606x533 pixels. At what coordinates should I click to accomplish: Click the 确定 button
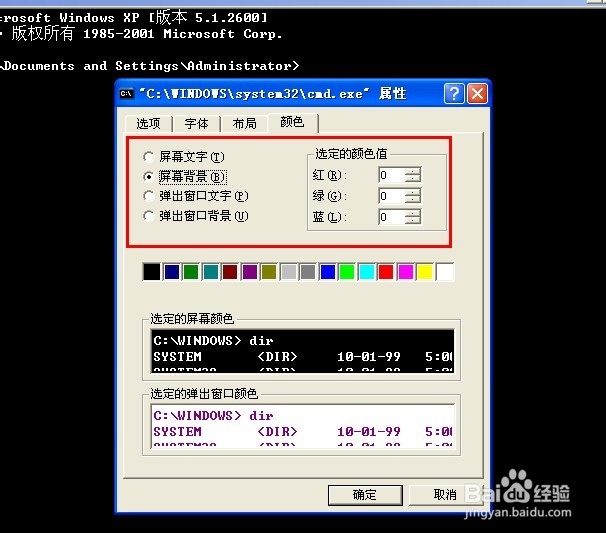coord(365,495)
